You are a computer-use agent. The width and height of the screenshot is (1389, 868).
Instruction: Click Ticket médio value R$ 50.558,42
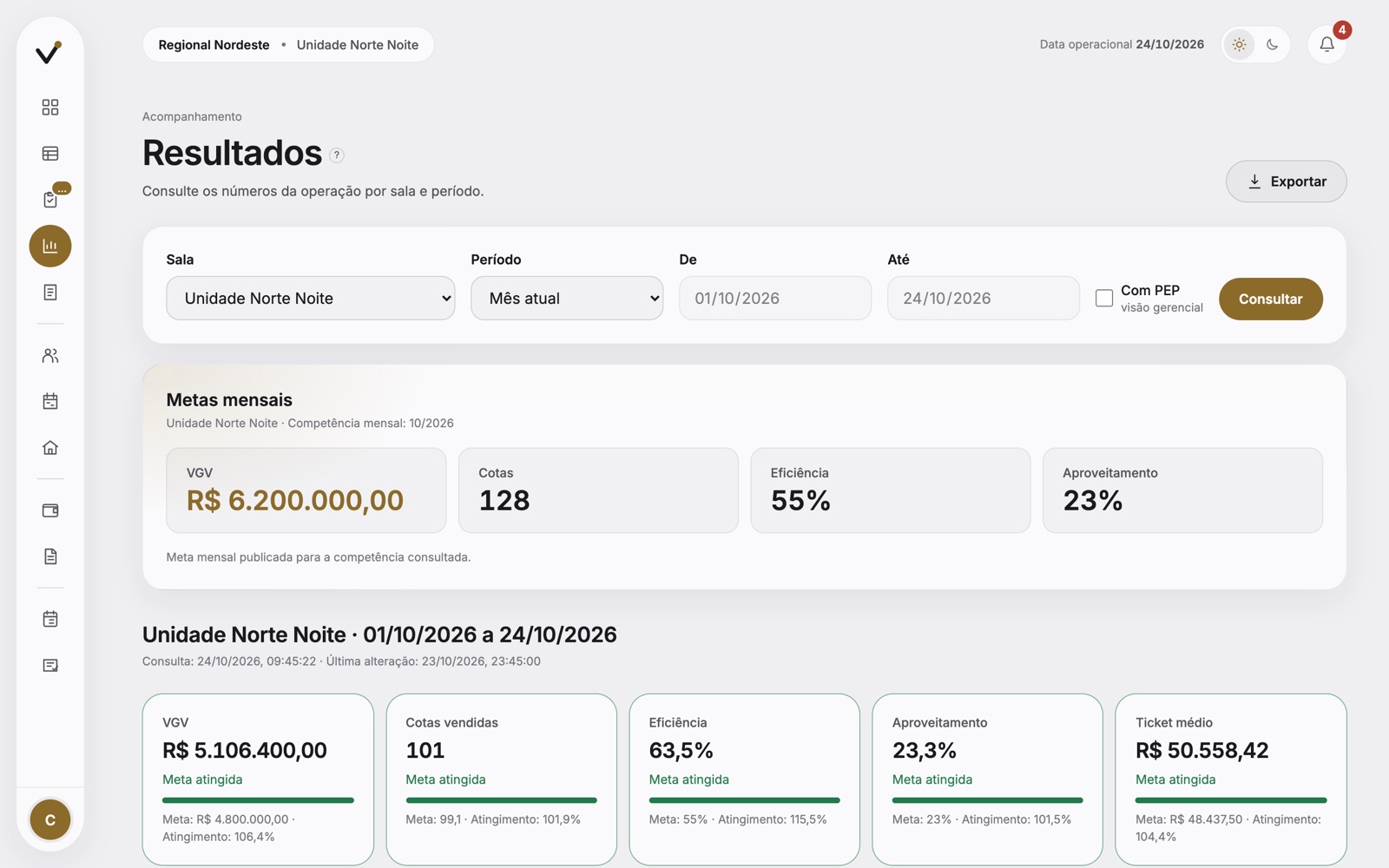click(1202, 751)
